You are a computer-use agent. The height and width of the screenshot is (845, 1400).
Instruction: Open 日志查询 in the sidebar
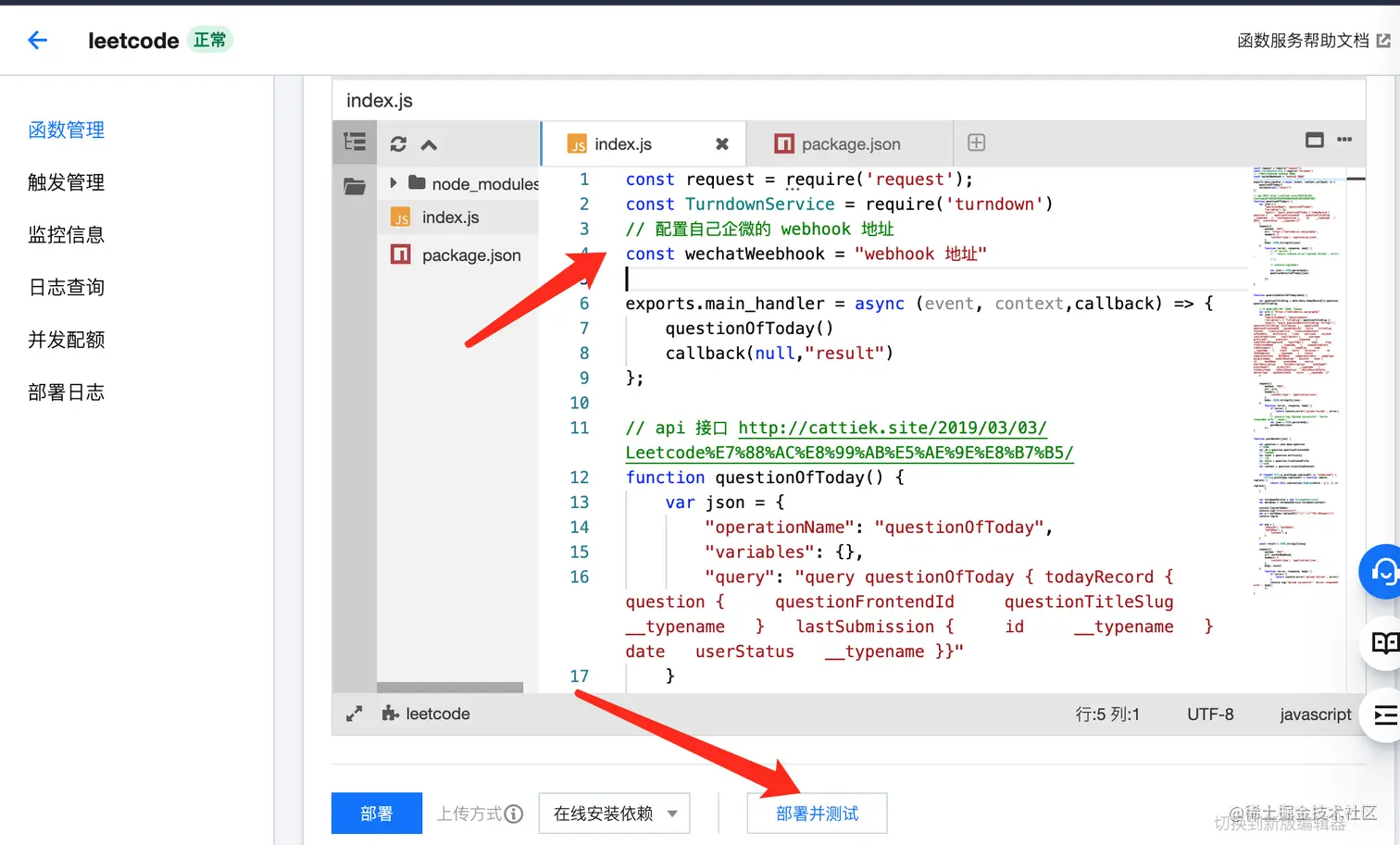pyautogui.click(x=67, y=288)
